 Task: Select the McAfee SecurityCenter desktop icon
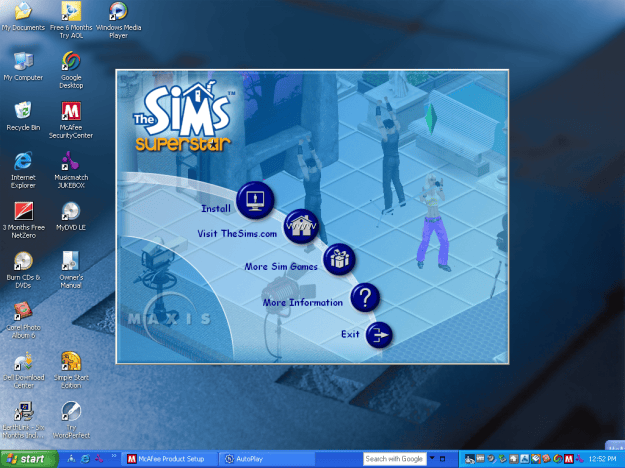71,120
